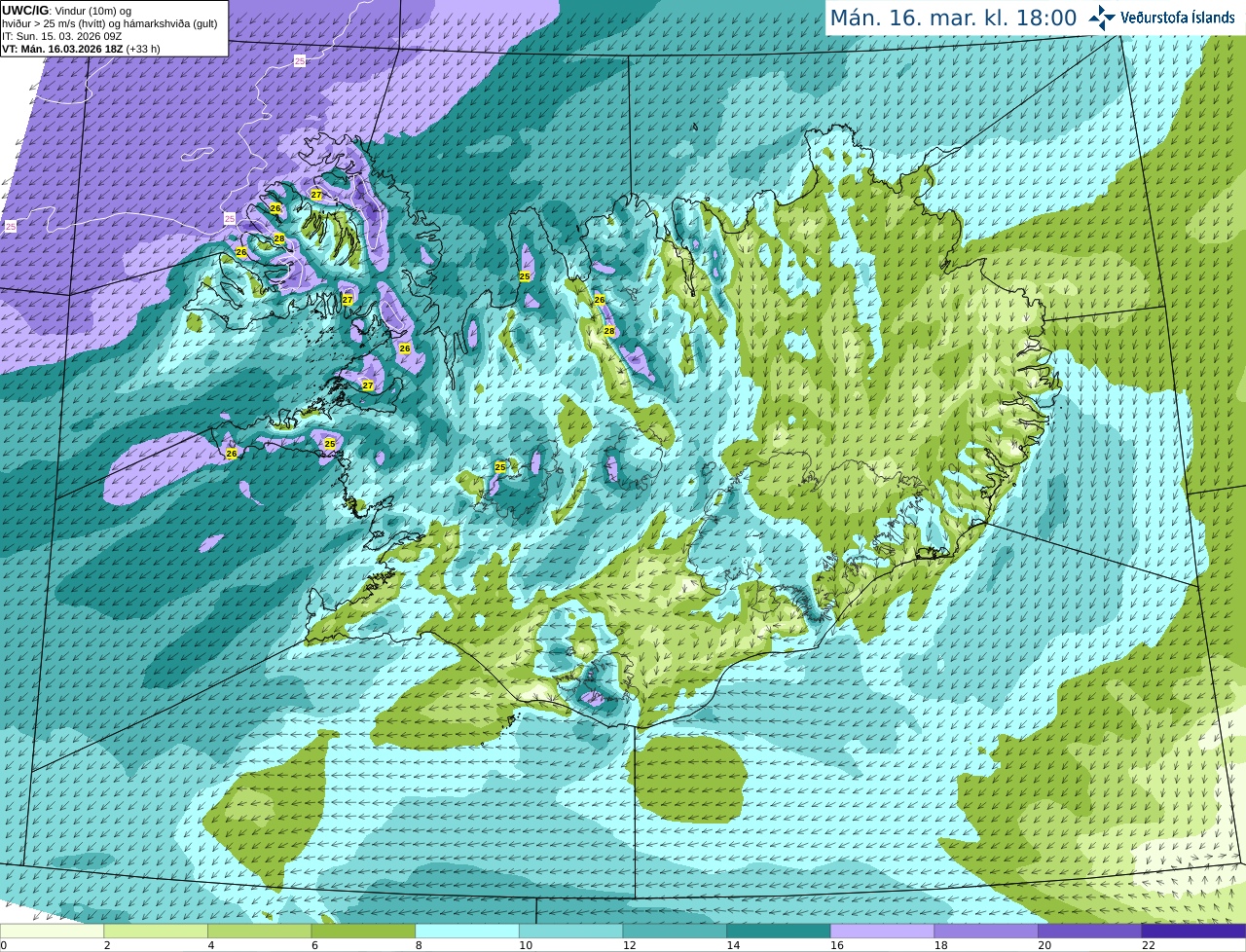Pick the 8–10 m/s light cyan legend color
Image resolution: width=1246 pixels, height=952 pixels.
coord(467,931)
